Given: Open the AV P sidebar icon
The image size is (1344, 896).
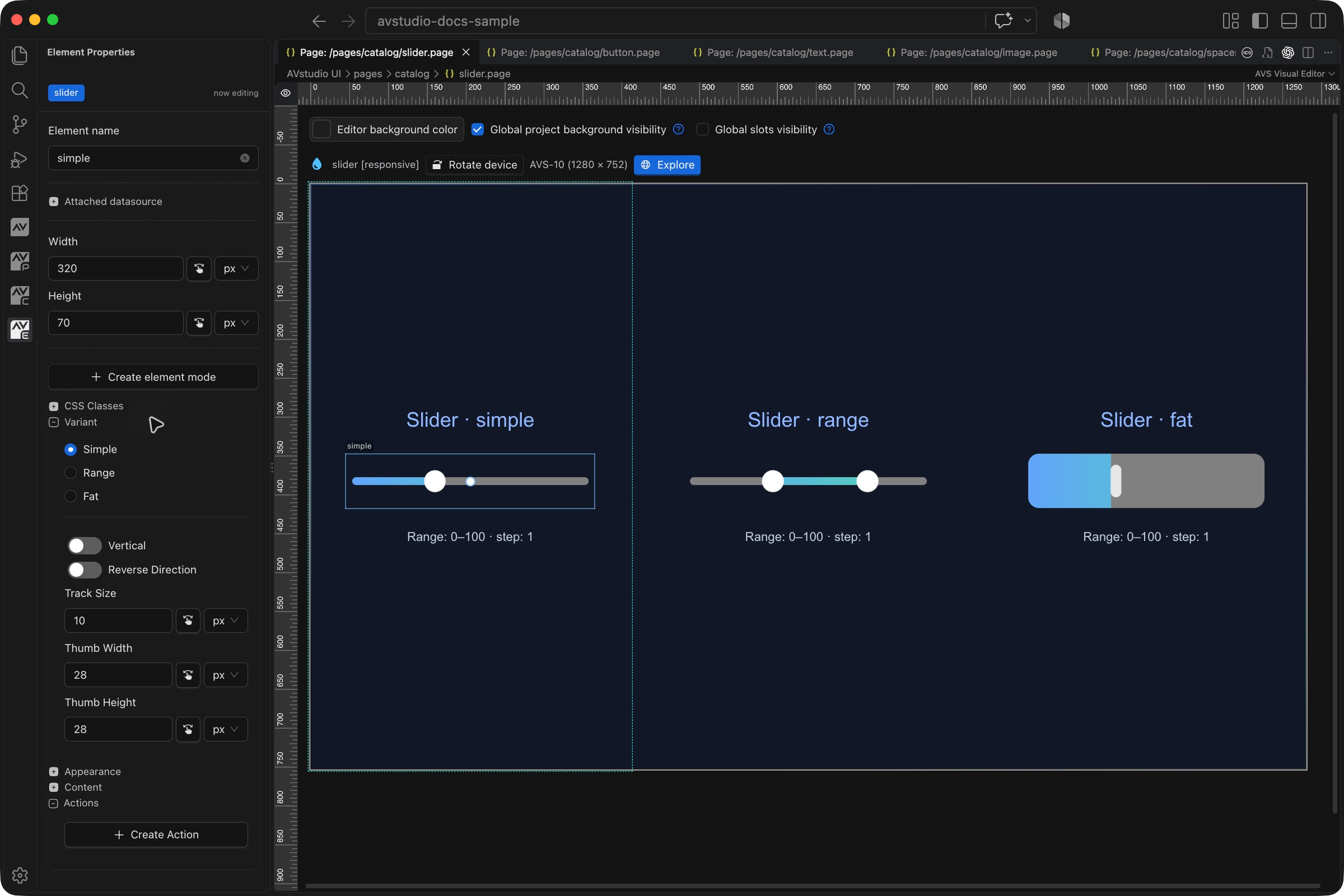Looking at the screenshot, I should (x=20, y=262).
